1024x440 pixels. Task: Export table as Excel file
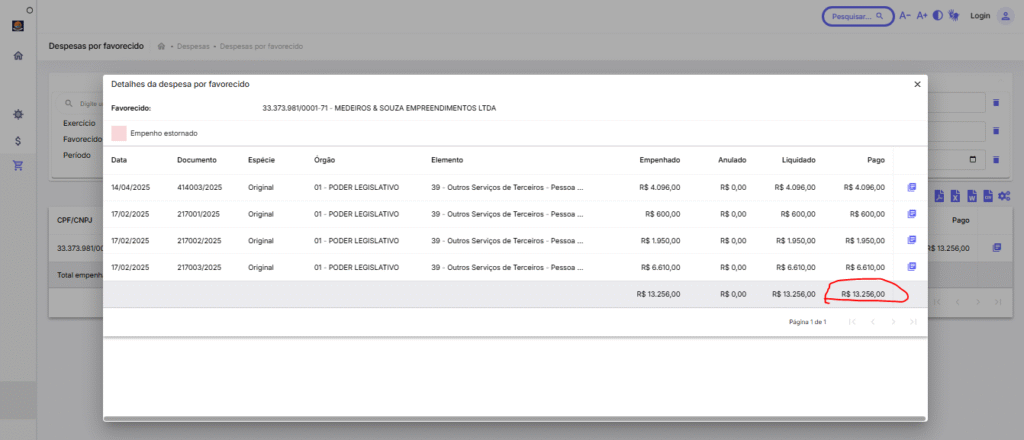[955, 196]
